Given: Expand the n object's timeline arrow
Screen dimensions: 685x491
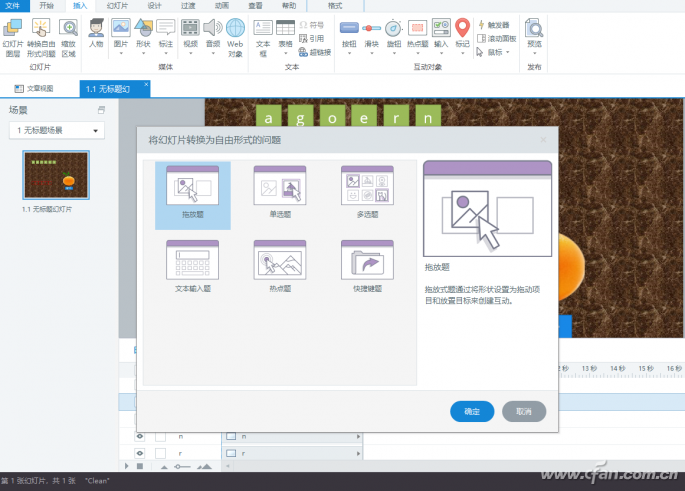Looking at the screenshot, I should [358, 436].
